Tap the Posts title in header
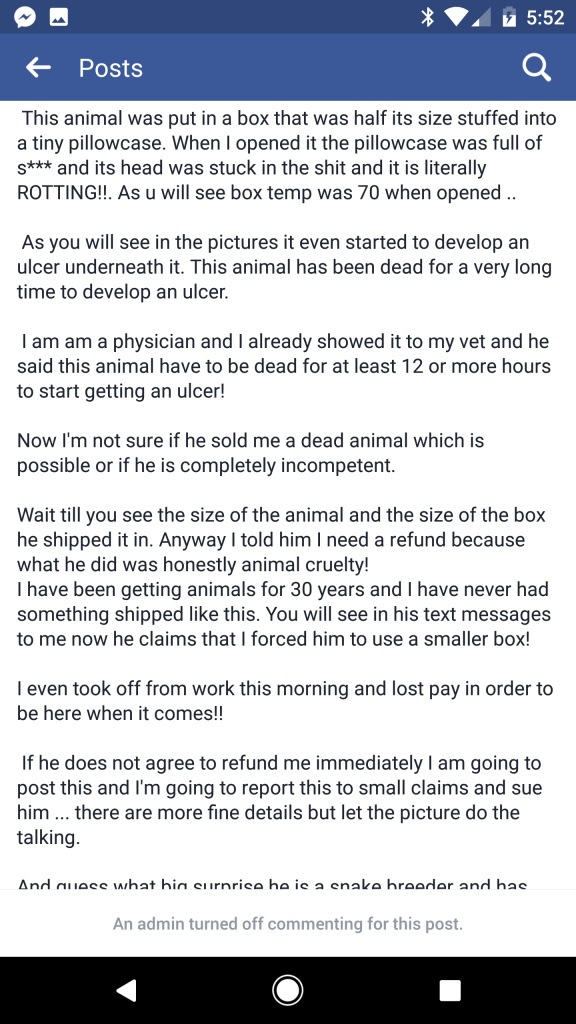This screenshot has width=576, height=1024. 110,69
